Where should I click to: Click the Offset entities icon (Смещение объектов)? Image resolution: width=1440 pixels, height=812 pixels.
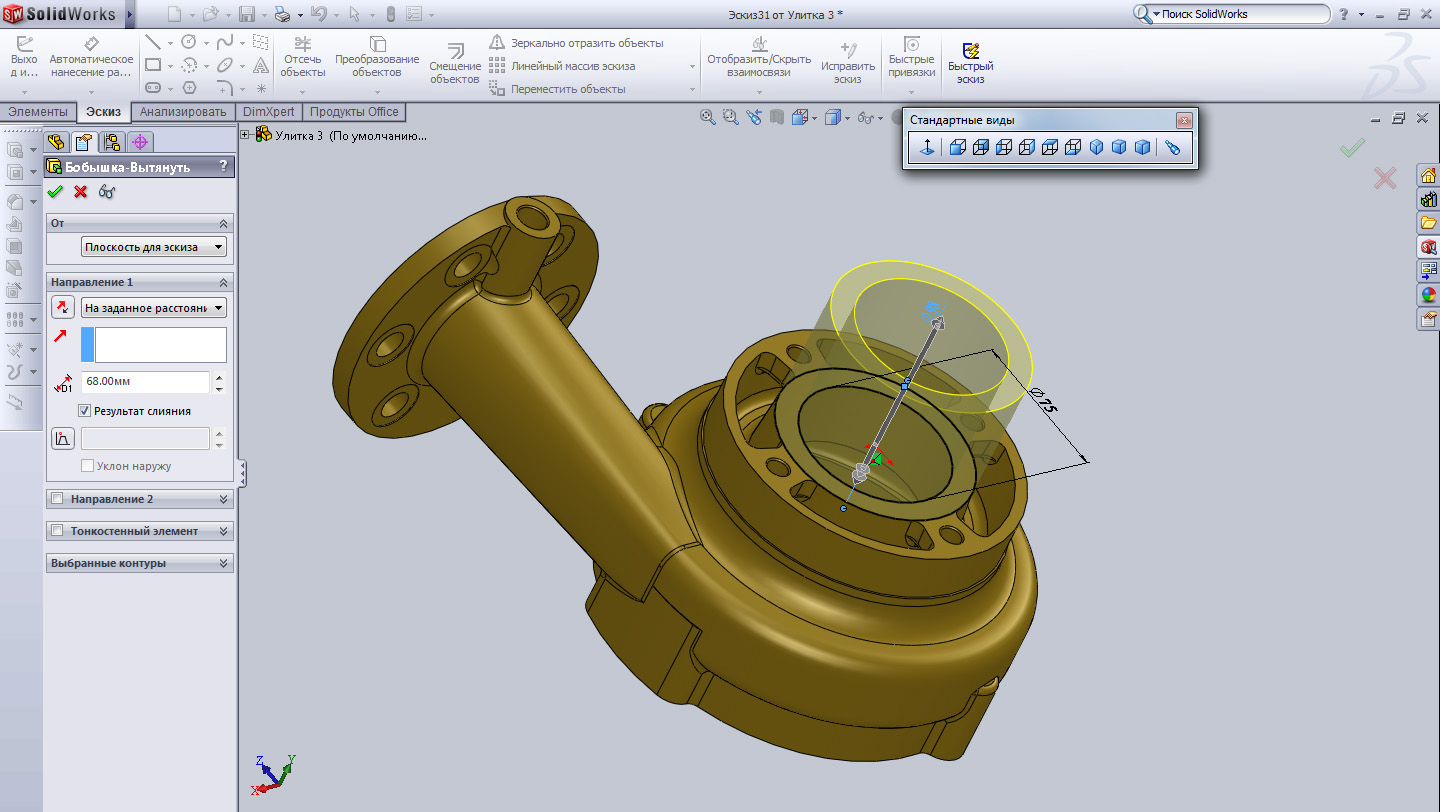pos(455,51)
